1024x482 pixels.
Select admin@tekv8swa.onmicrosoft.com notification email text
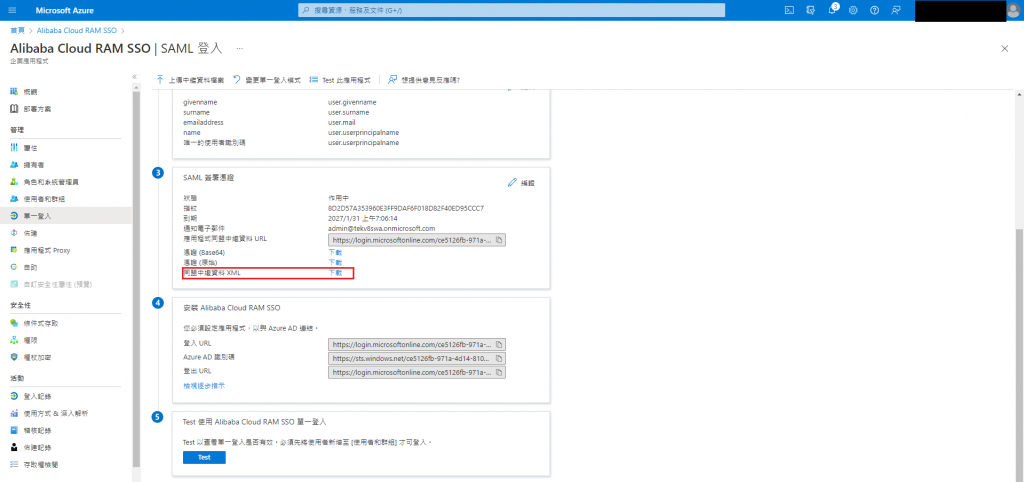pyautogui.click(x=381, y=229)
